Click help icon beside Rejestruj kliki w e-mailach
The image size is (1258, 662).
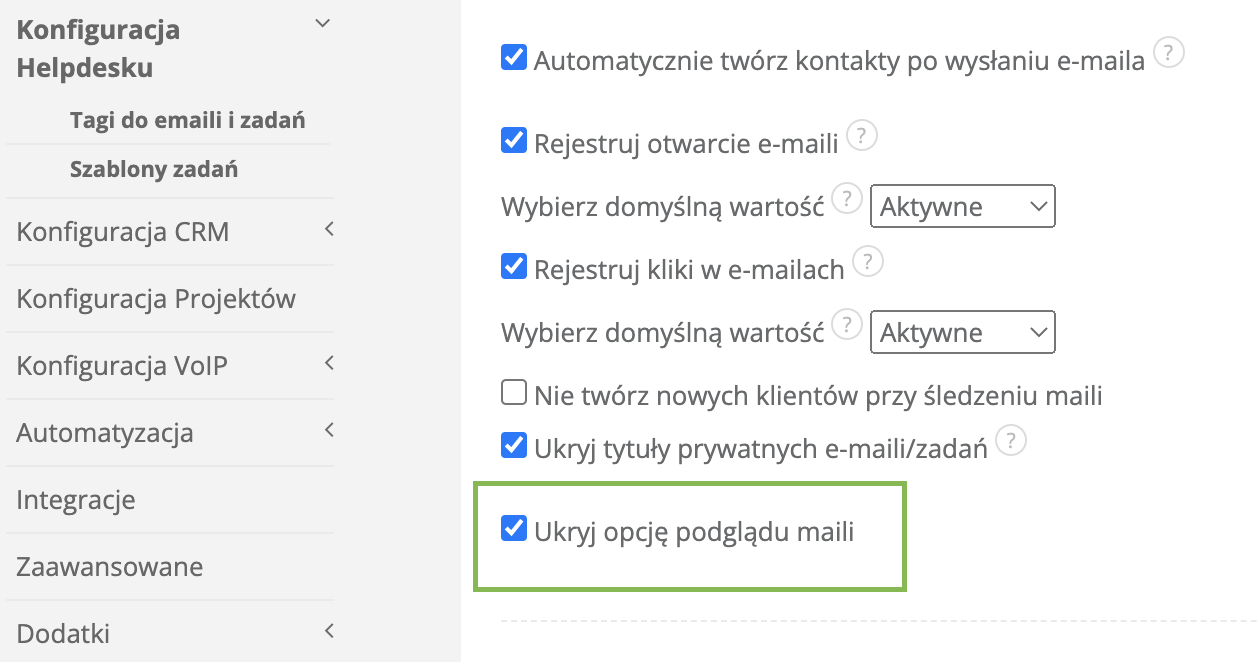point(868,262)
